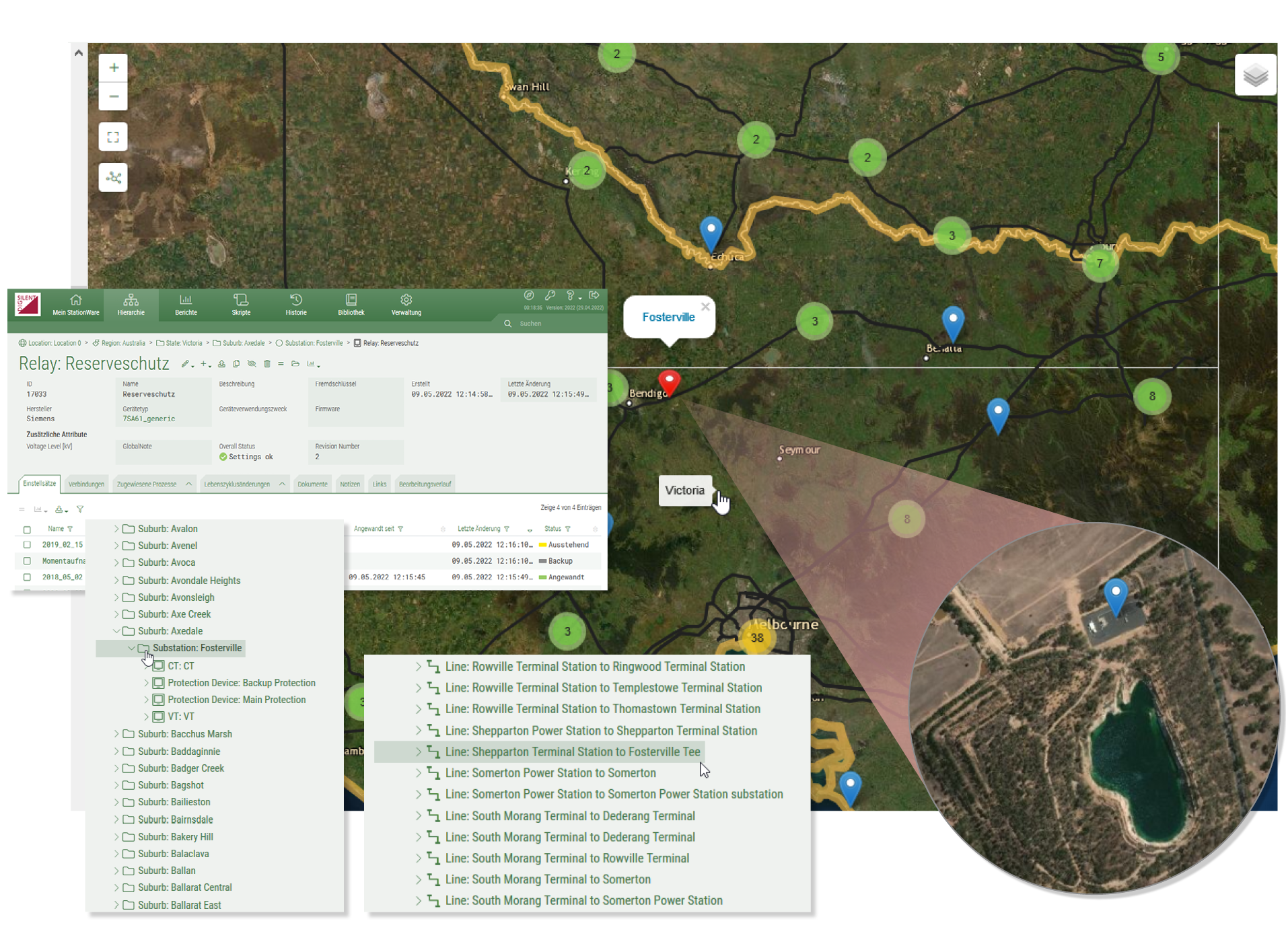Click the Suchen search field
1286x952 pixels.
tap(552, 324)
